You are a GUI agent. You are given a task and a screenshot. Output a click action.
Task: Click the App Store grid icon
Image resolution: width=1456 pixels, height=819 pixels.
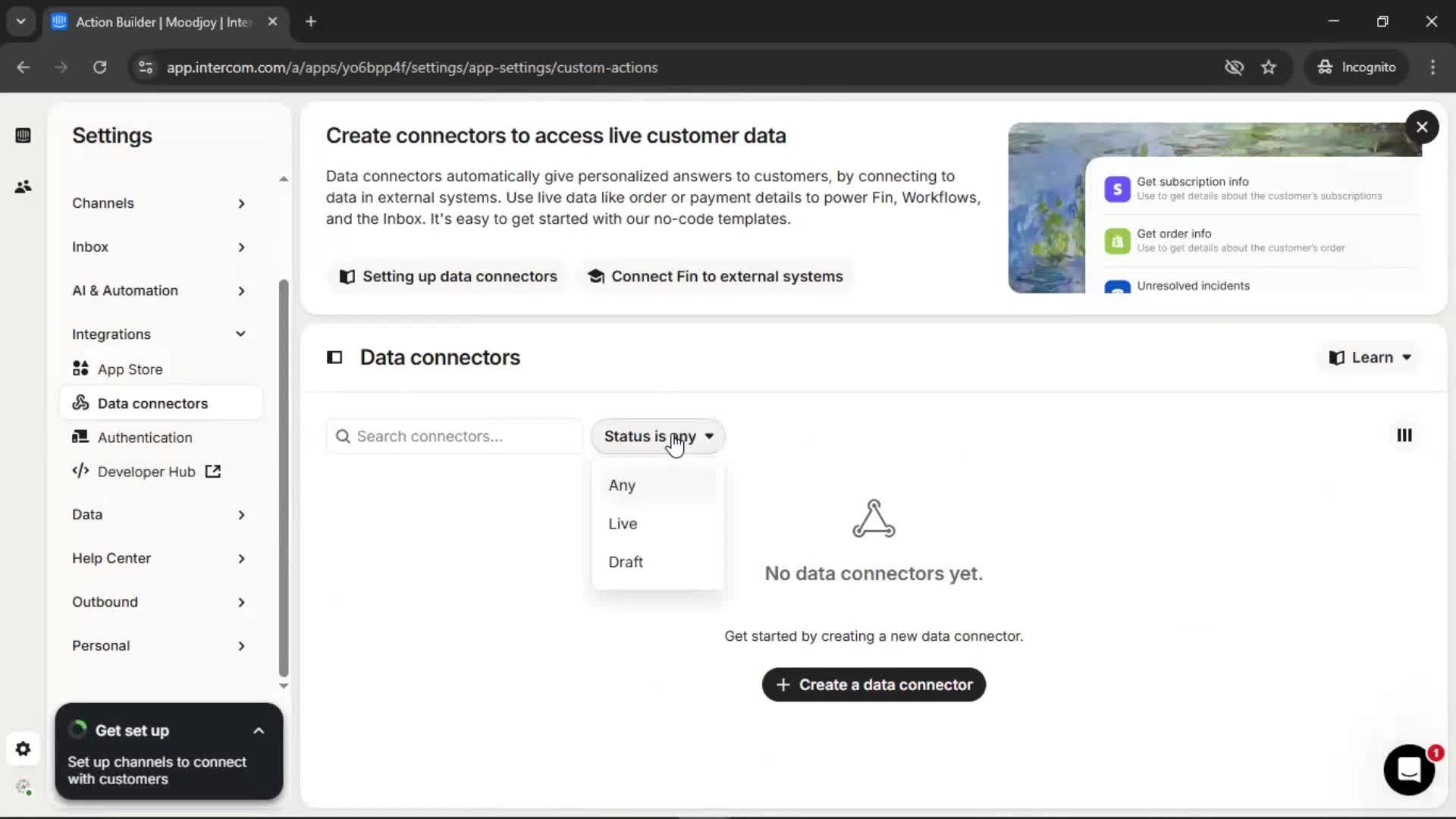pos(80,369)
